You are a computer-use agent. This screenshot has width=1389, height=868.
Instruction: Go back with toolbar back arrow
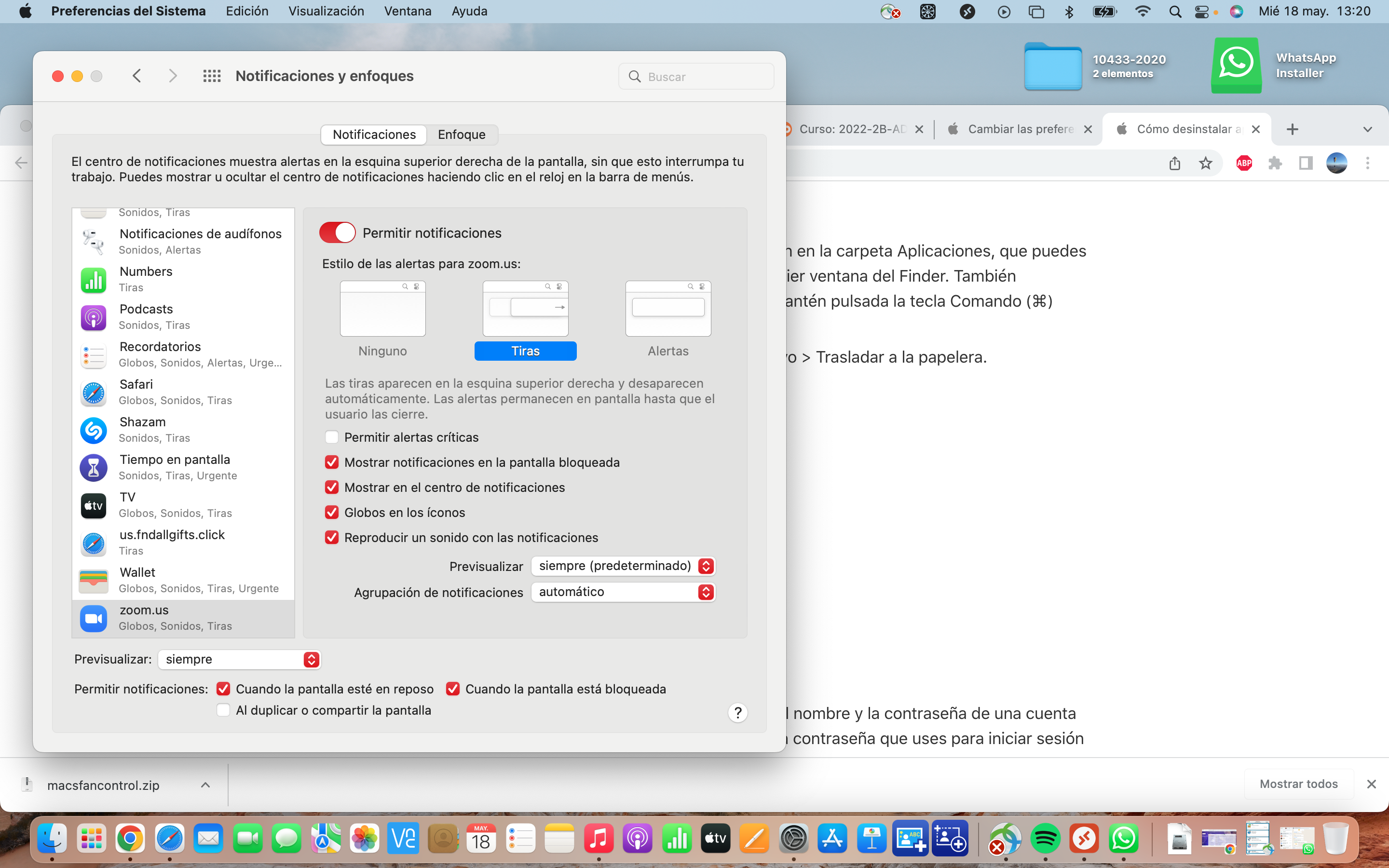click(x=136, y=76)
